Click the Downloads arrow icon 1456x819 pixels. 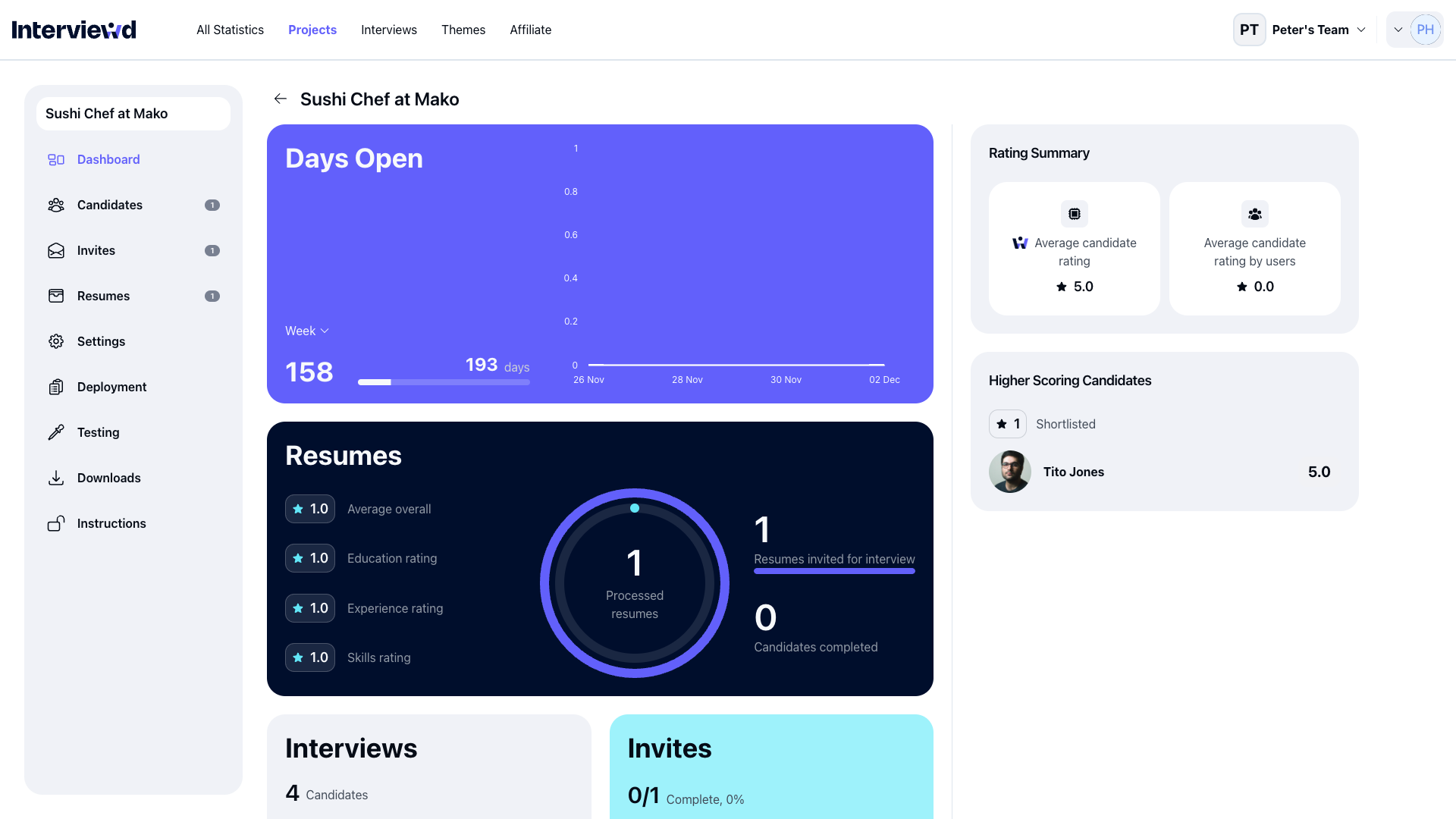pyautogui.click(x=56, y=478)
